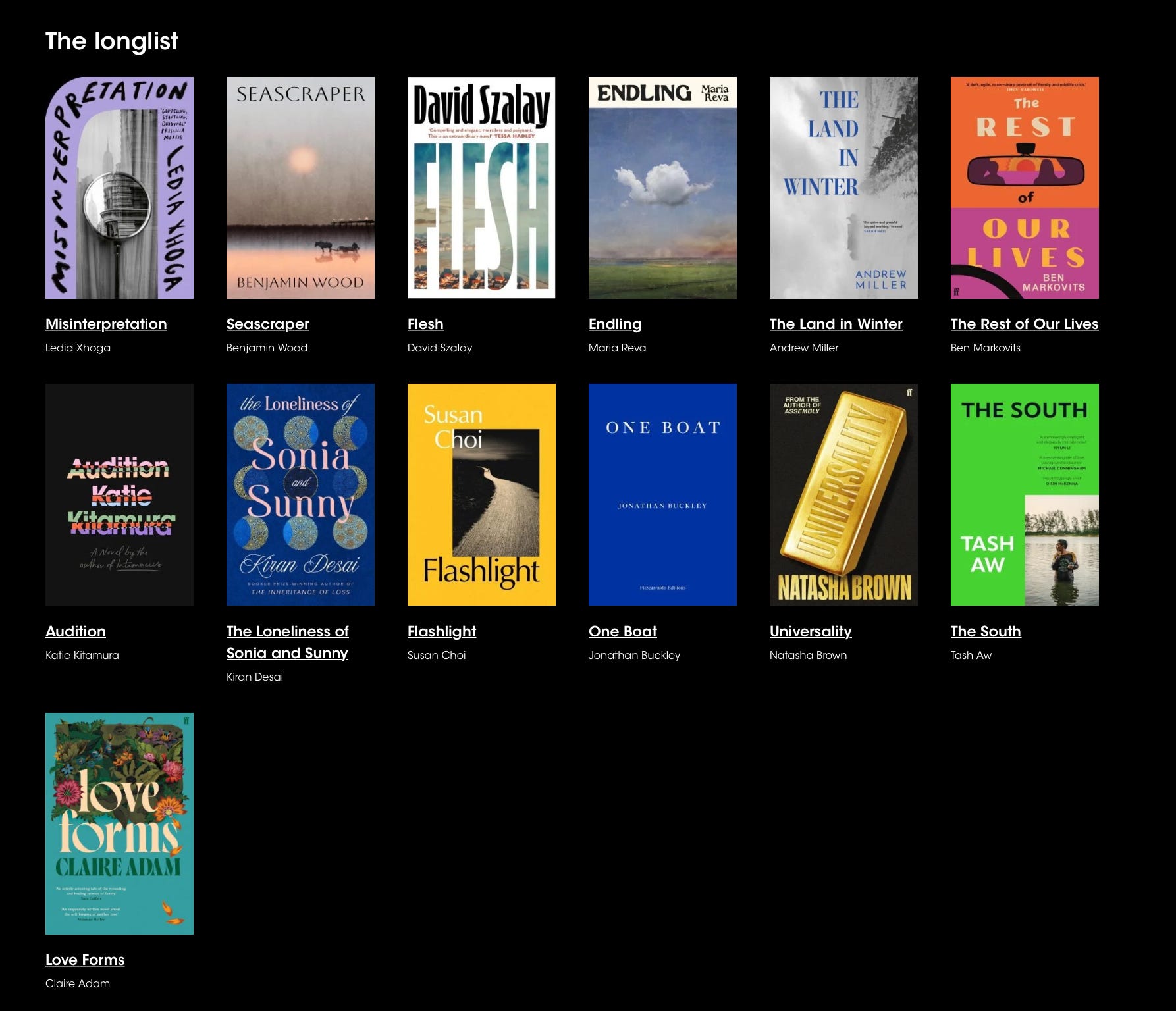This screenshot has height=1011, width=1176.
Task: Select author name Claire Adam below Love Forms
Action: (78, 983)
